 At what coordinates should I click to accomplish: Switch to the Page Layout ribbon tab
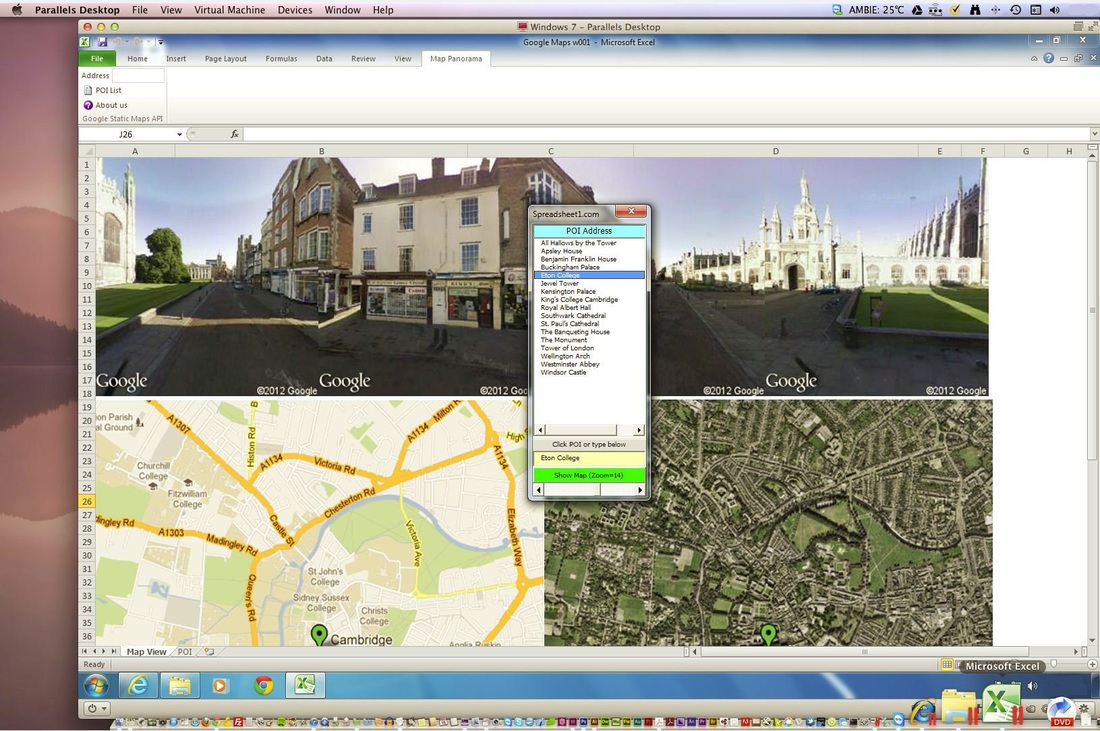pos(225,59)
